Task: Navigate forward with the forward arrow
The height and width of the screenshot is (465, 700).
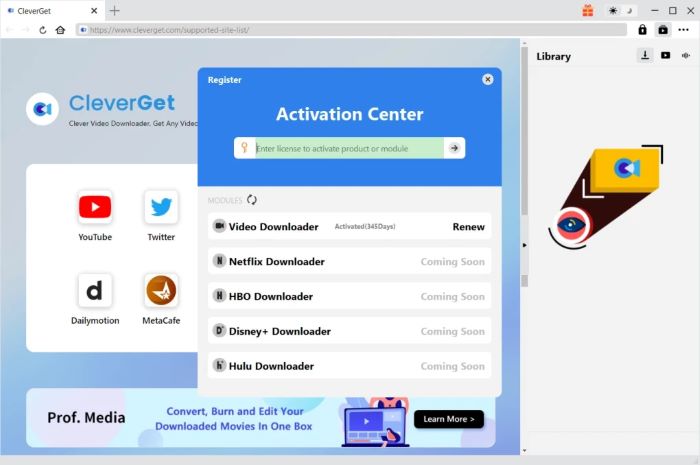Action: pyautogui.click(x=26, y=30)
